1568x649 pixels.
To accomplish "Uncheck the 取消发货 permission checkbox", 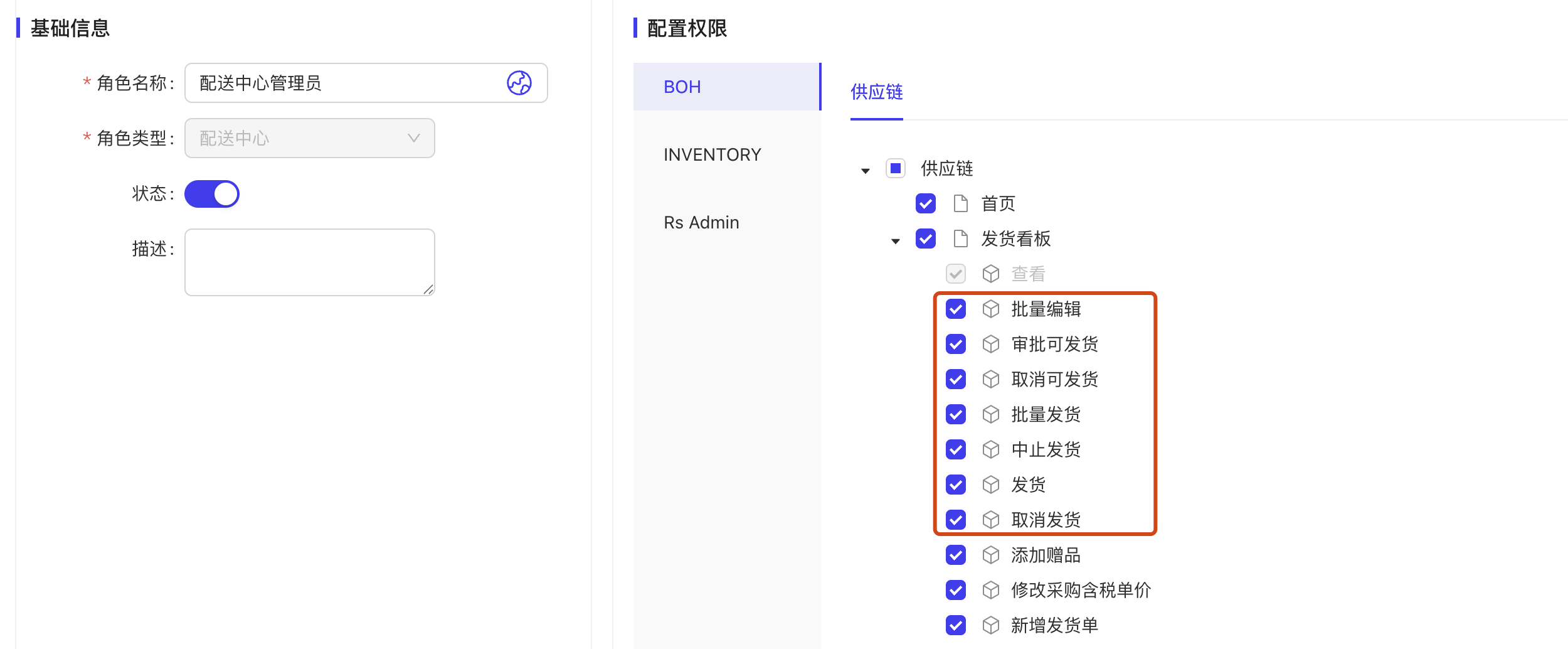I will click(x=955, y=520).
